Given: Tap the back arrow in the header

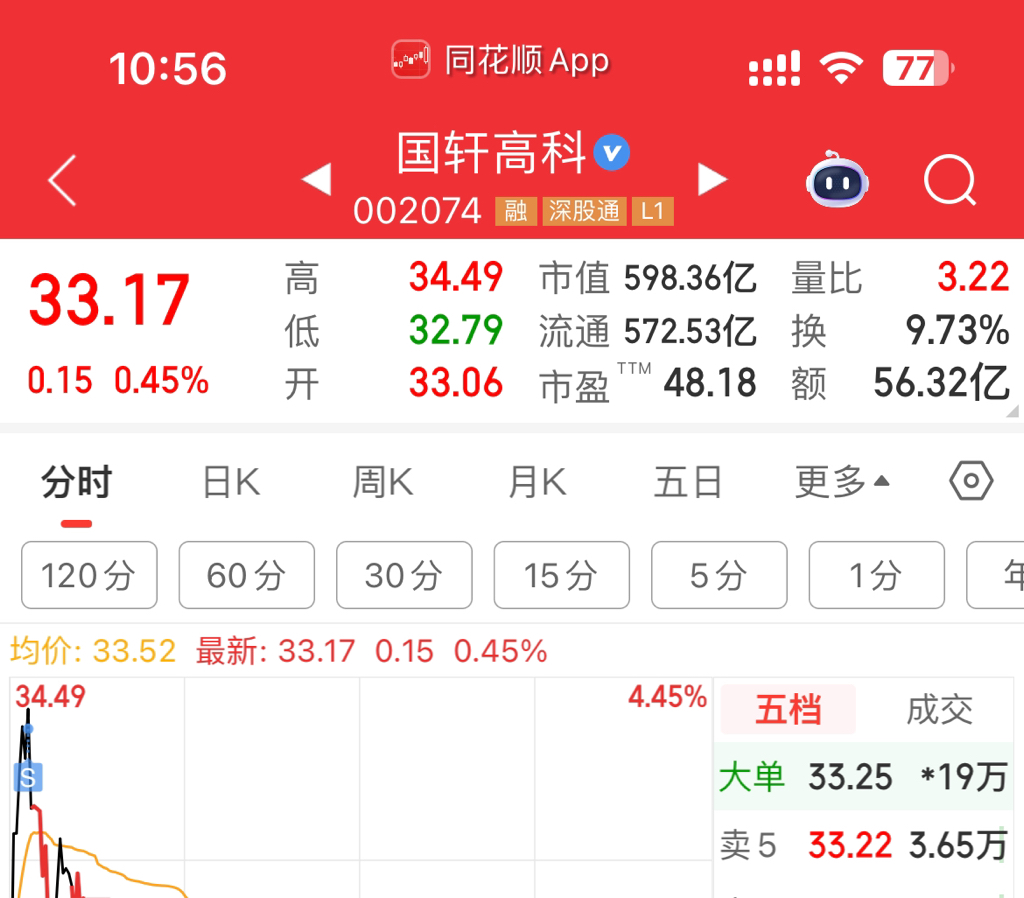Looking at the screenshot, I should pos(63,180).
